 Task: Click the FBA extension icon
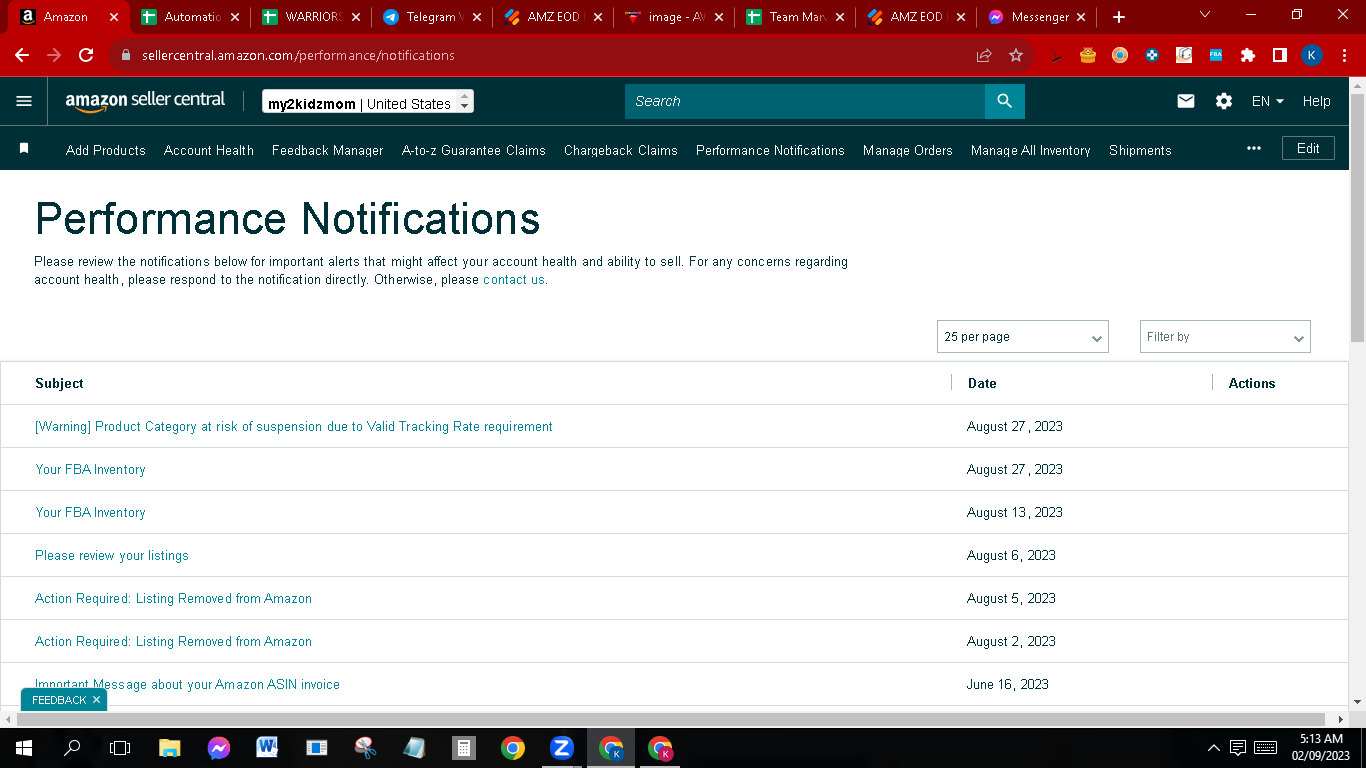point(1216,55)
